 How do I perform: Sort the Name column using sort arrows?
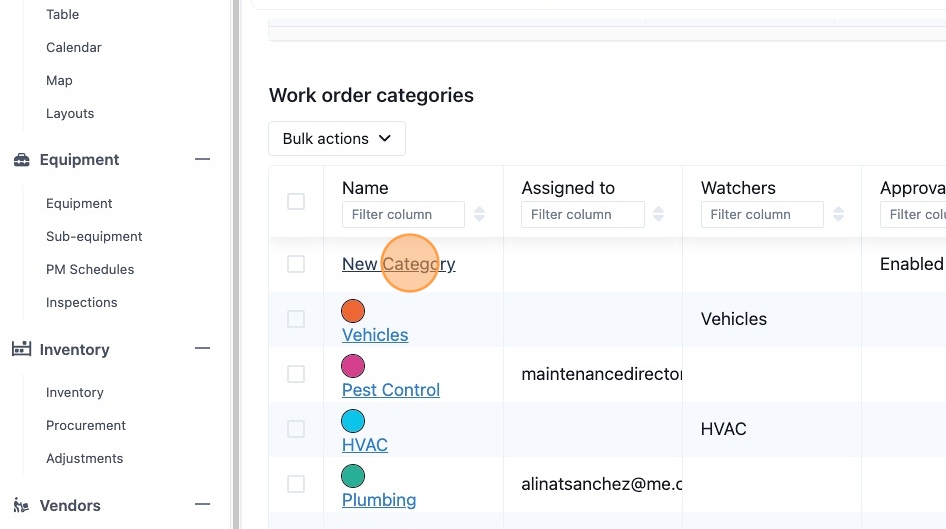click(x=480, y=214)
